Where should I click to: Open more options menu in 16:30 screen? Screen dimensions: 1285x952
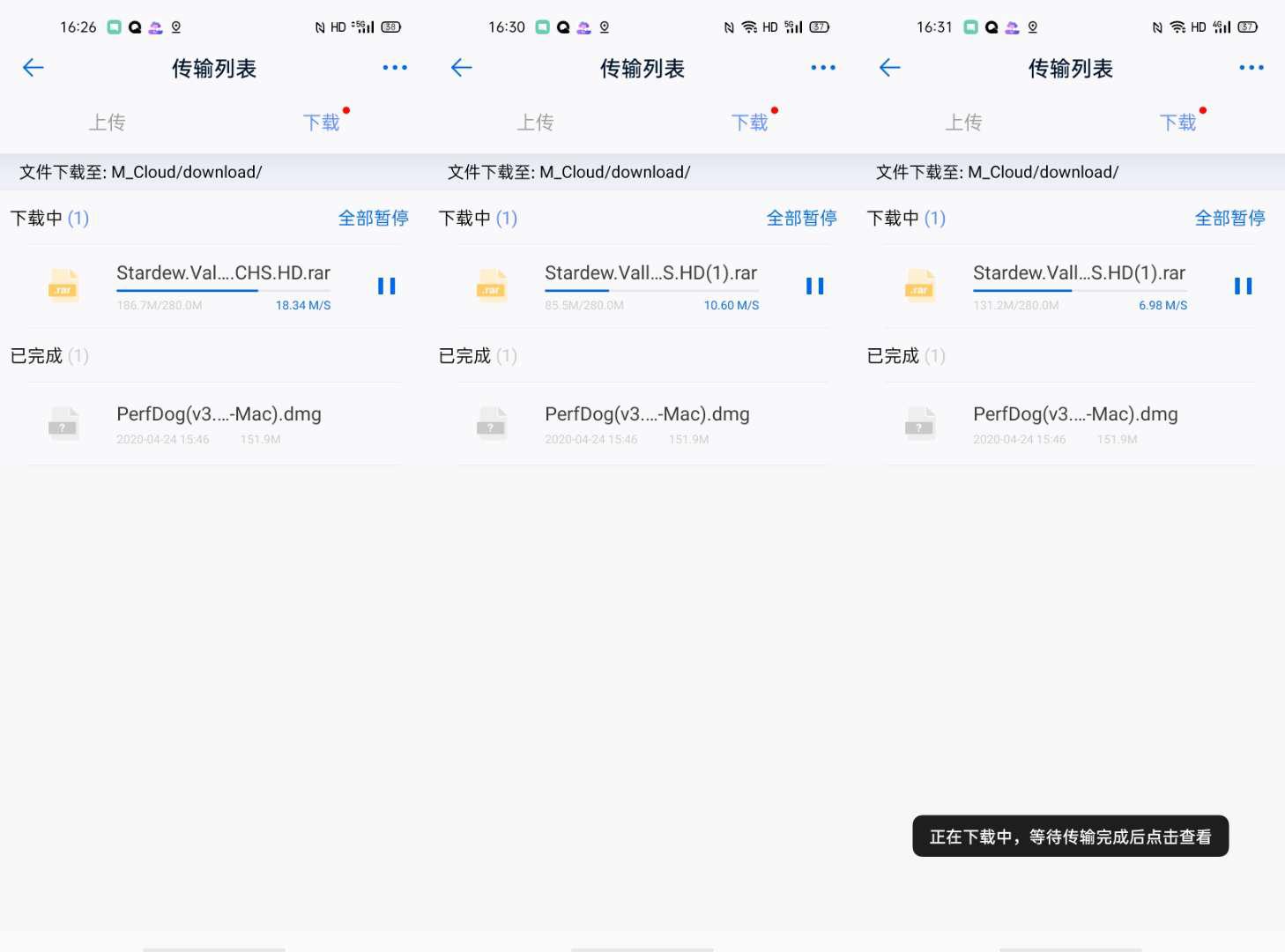823,68
